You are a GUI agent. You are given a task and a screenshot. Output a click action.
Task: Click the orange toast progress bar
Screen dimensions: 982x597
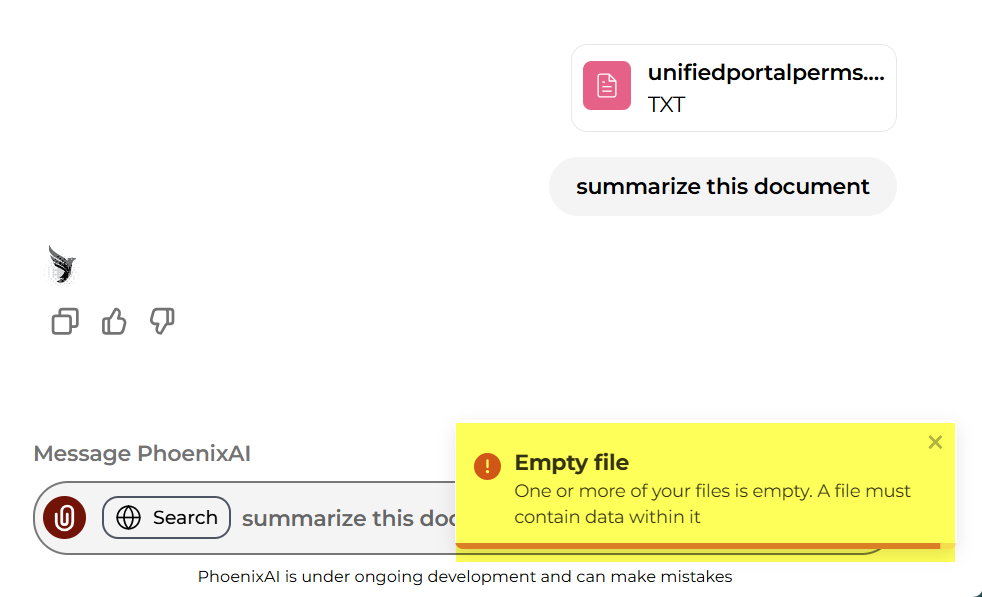pyautogui.click(x=698, y=546)
